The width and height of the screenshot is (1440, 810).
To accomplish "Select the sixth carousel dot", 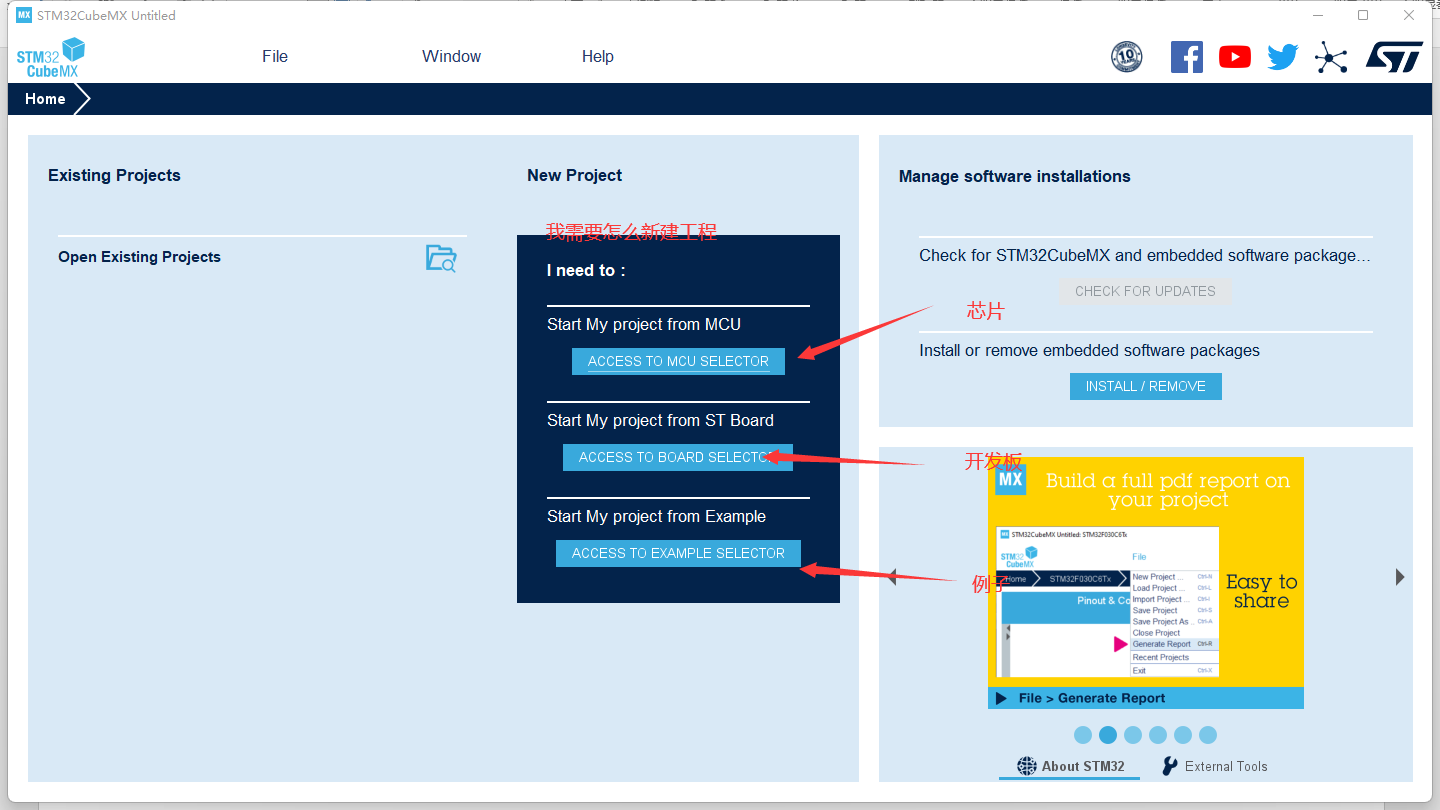I will 1208,735.
